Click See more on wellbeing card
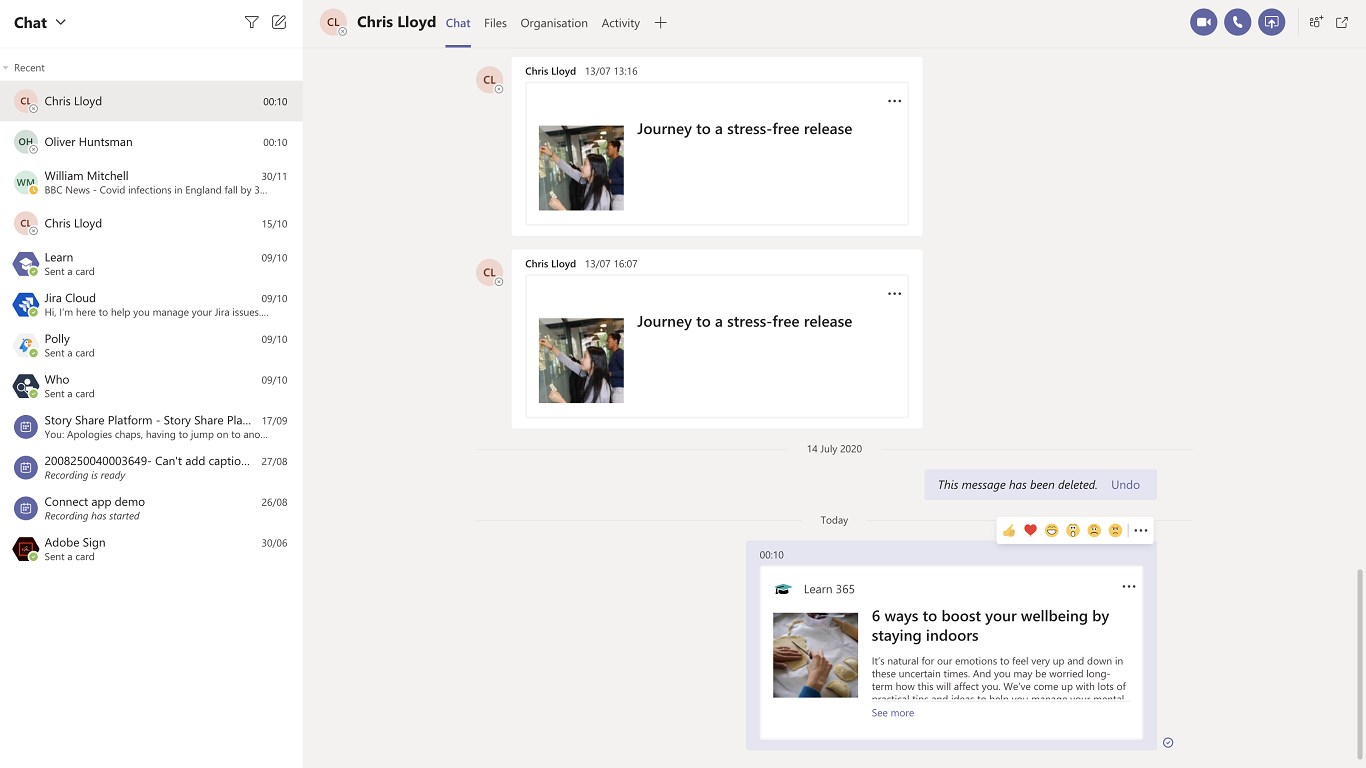The image size is (1366, 768). point(892,713)
